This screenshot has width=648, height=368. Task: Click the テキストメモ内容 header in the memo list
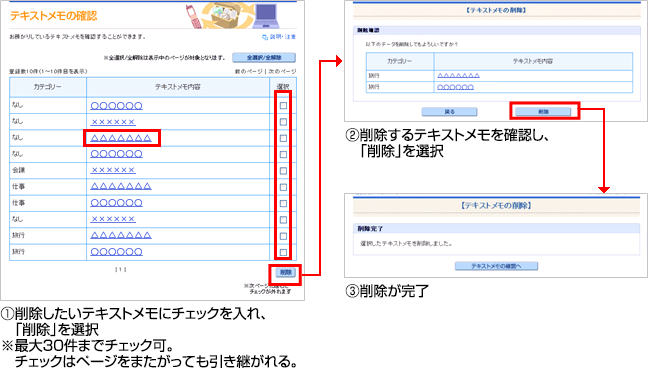[x=178, y=87]
